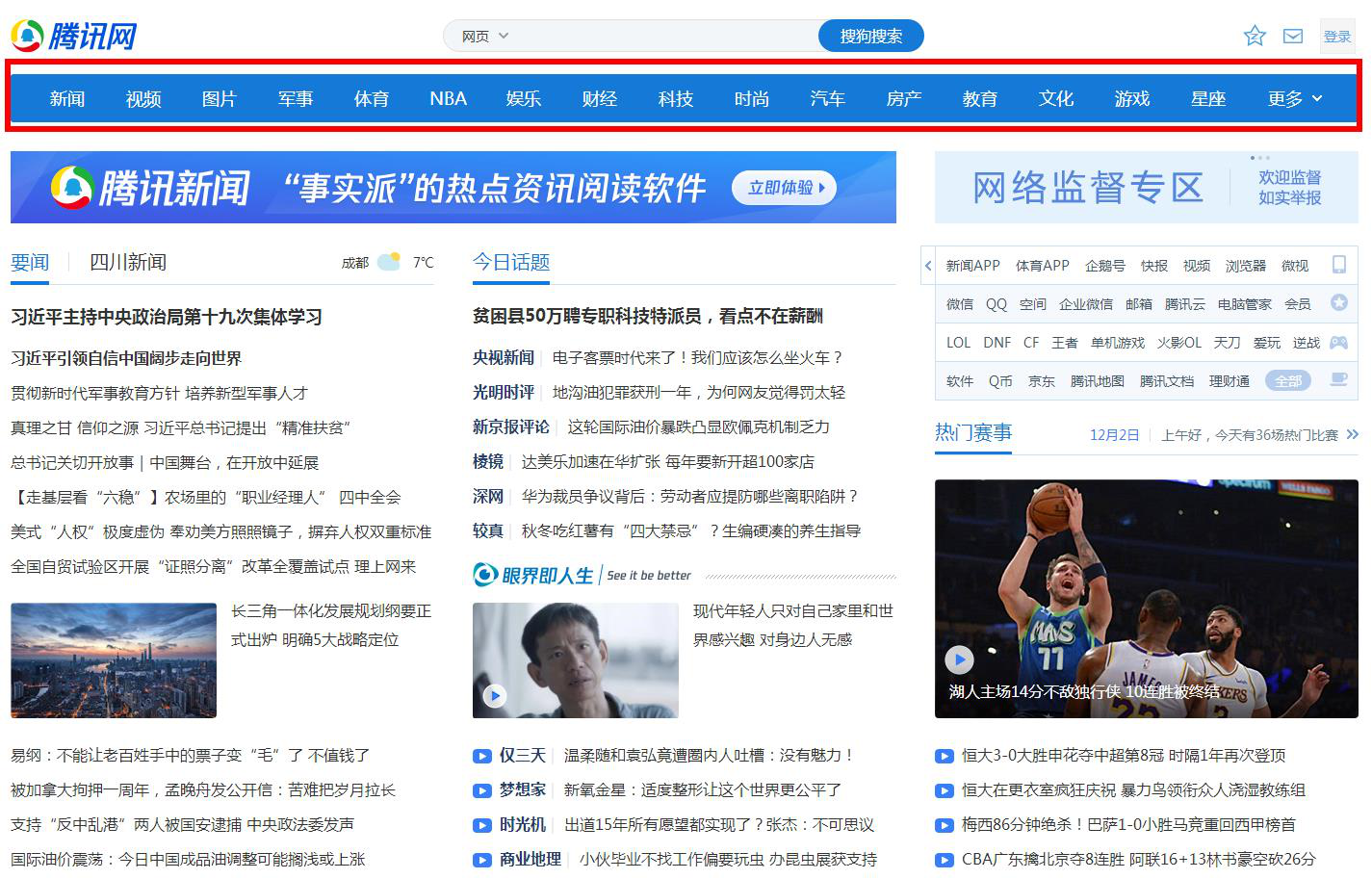Open Qzone via the star icon
1372x879 pixels.
click(x=1255, y=37)
